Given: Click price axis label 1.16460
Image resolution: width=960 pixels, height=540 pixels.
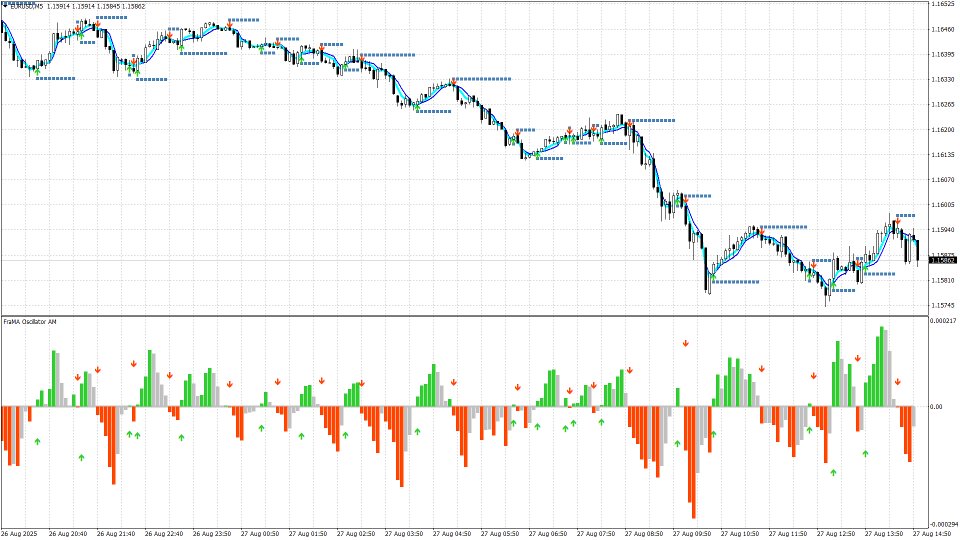Looking at the screenshot, I should click(943, 29).
